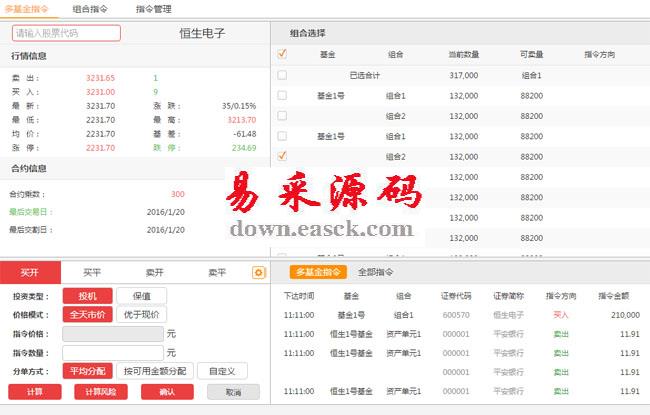The width and height of the screenshot is (650, 415).
Task: Choose 保值 as investment type
Action: pyautogui.click(x=141, y=296)
